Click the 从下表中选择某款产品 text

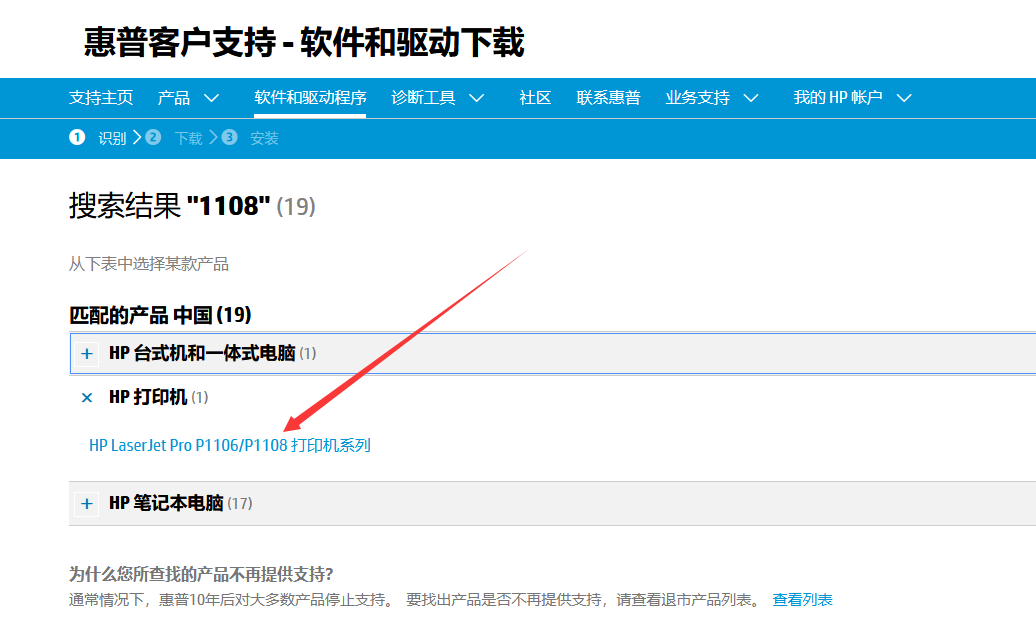tap(149, 264)
